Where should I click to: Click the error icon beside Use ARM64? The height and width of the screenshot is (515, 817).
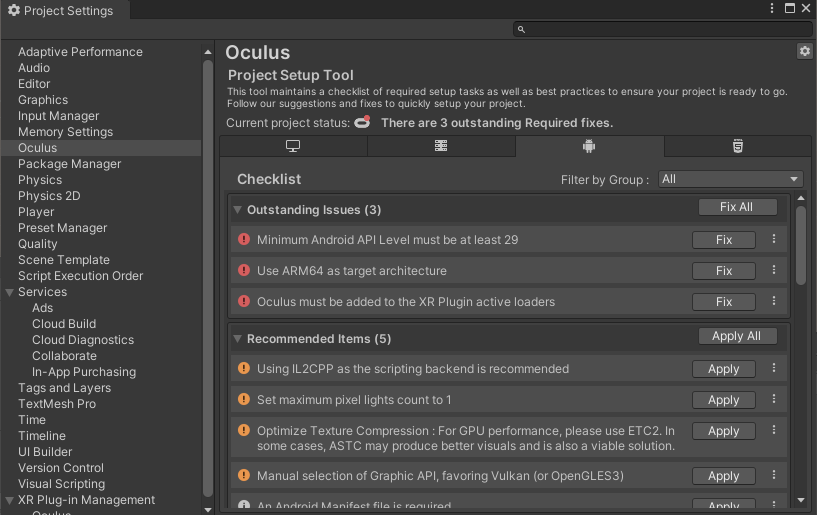(244, 271)
